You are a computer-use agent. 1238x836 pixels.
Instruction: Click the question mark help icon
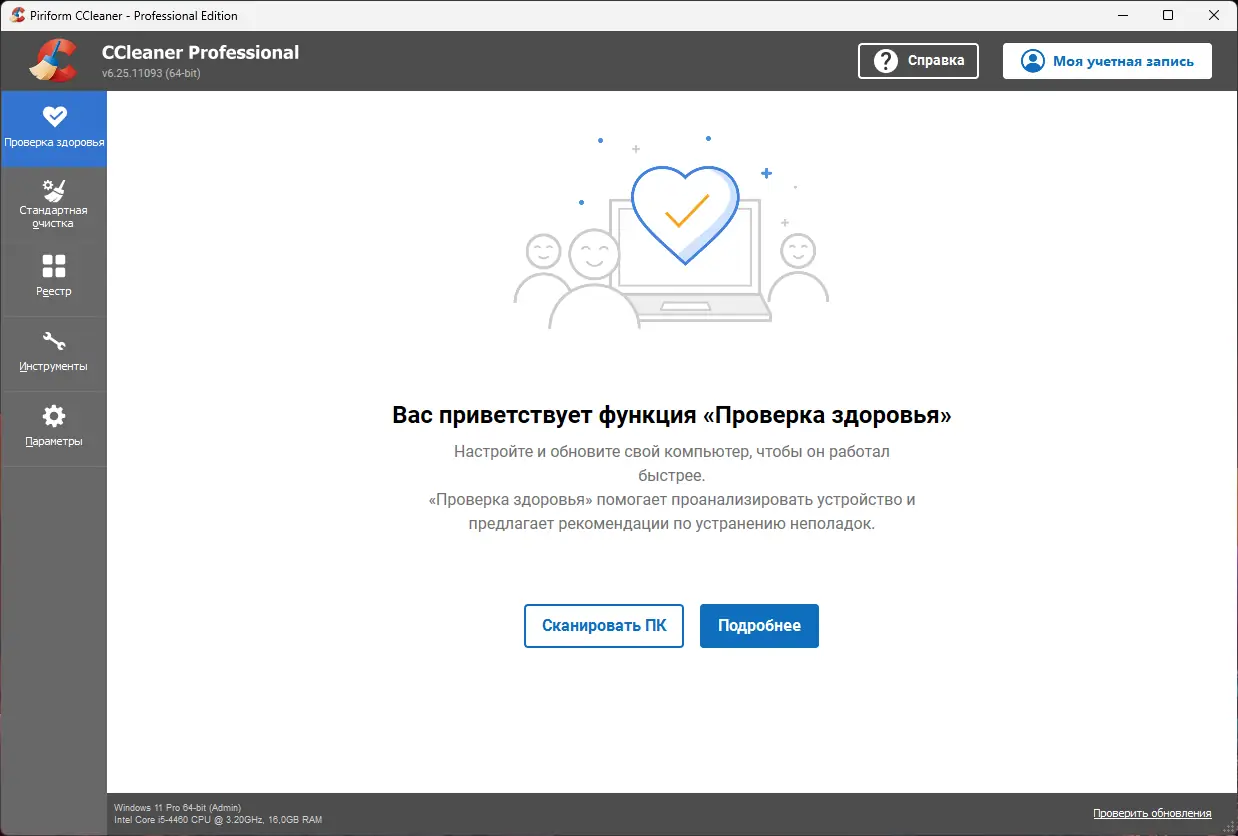(884, 61)
